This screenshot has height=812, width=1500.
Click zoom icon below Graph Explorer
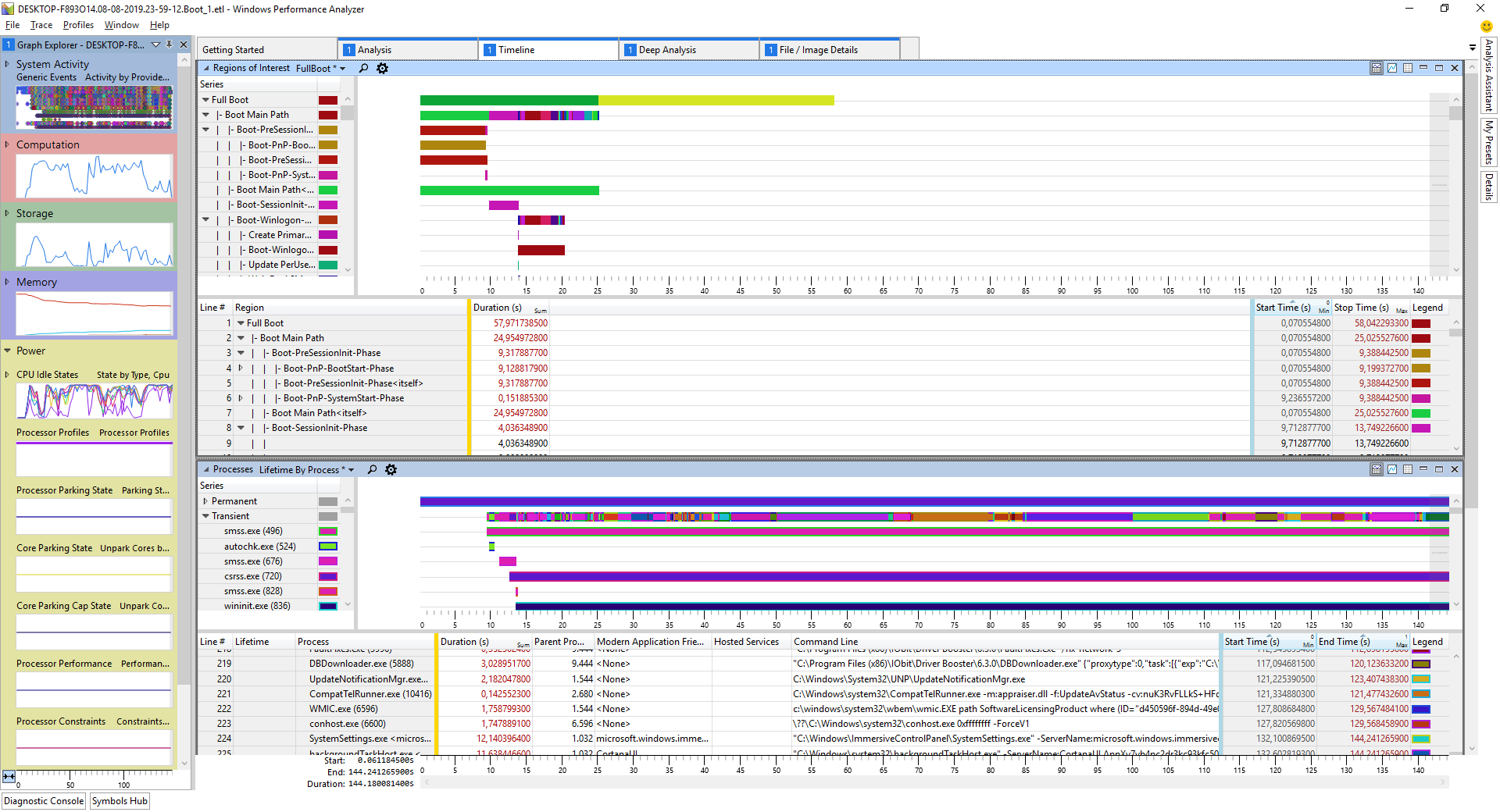[x=9, y=776]
